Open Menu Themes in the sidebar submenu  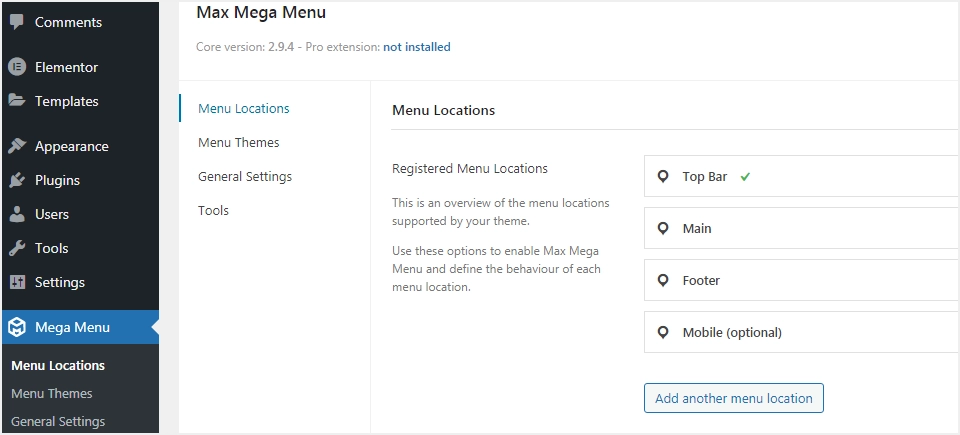52,393
